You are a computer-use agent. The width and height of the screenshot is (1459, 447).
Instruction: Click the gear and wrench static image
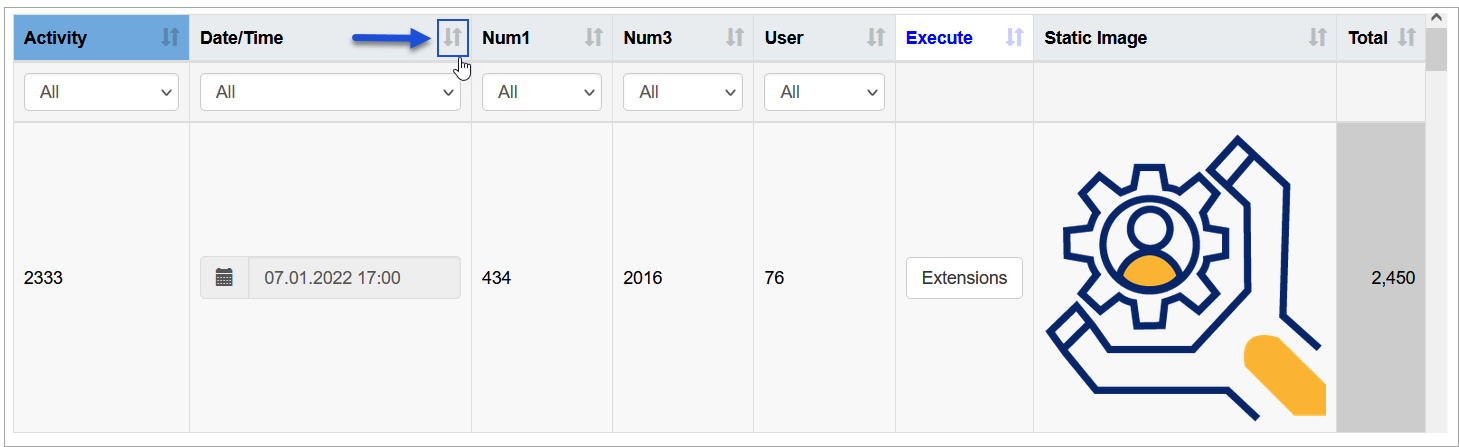click(x=1186, y=276)
